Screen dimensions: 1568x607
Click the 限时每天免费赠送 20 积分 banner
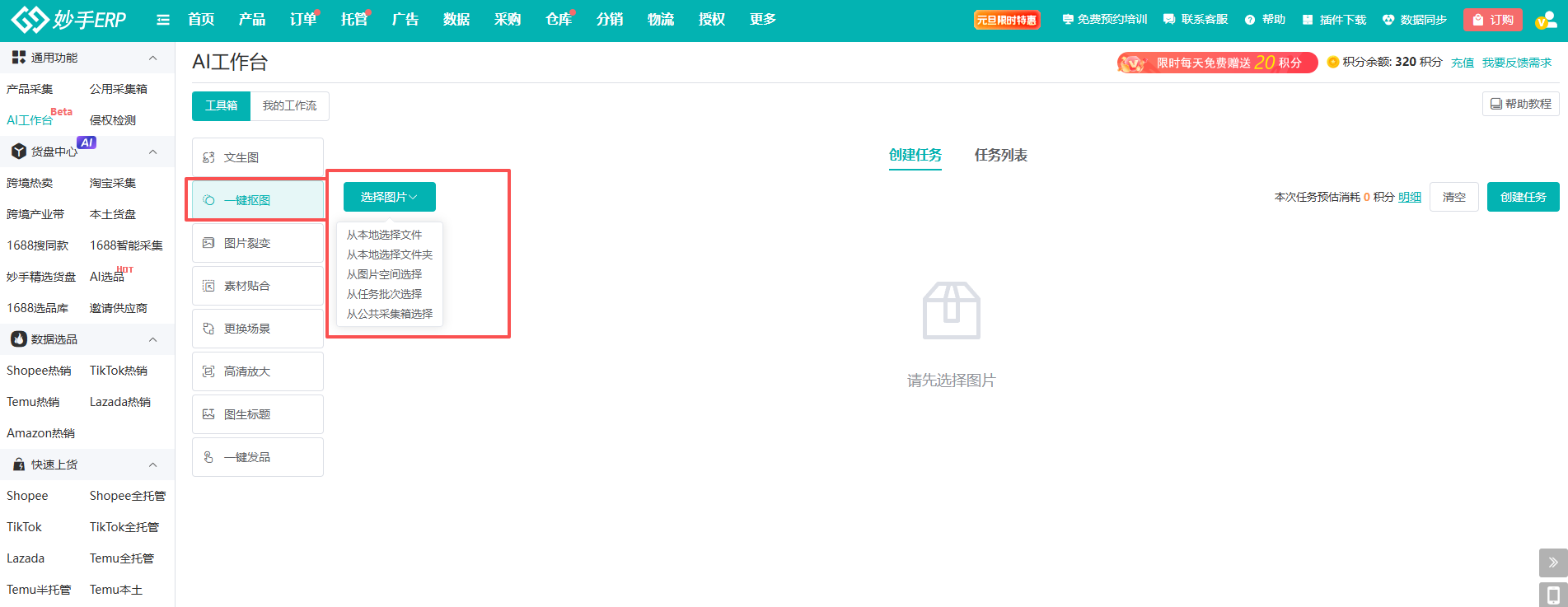point(1218,63)
